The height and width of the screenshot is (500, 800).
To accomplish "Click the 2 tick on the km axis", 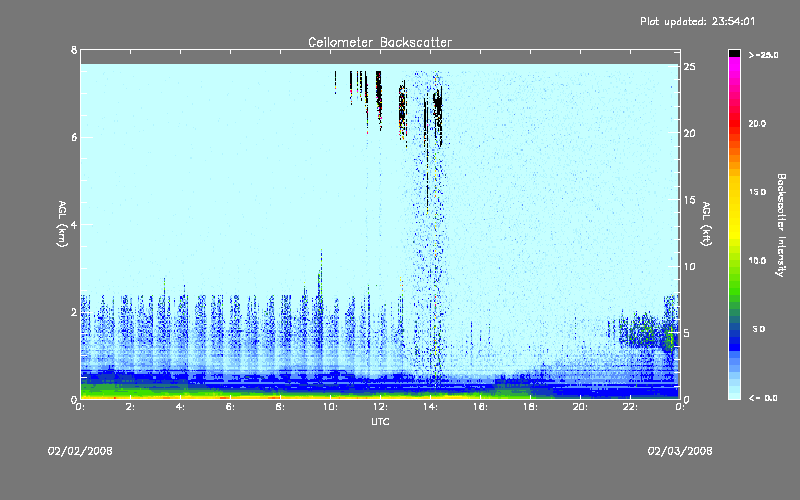I will (74, 312).
